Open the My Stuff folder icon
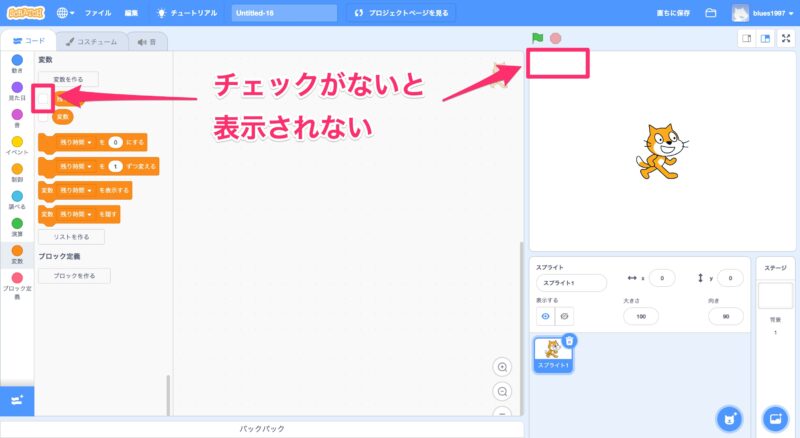Viewport: 800px width, 438px height. (711, 13)
